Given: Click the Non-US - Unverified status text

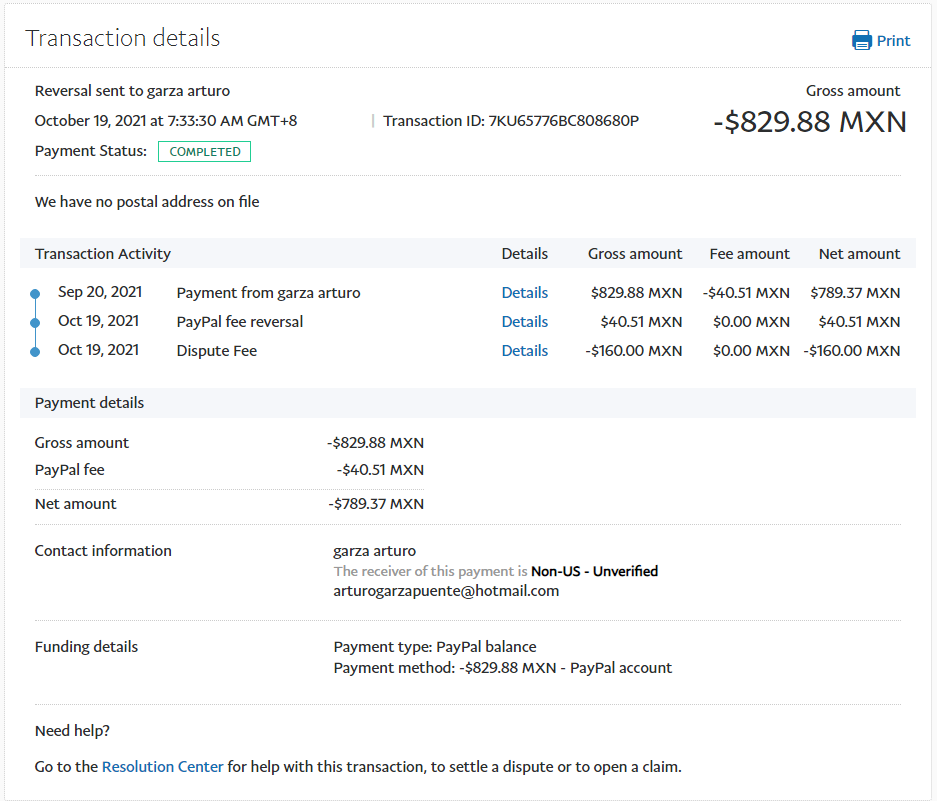Looking at the screenshot, I should (594, 571).
